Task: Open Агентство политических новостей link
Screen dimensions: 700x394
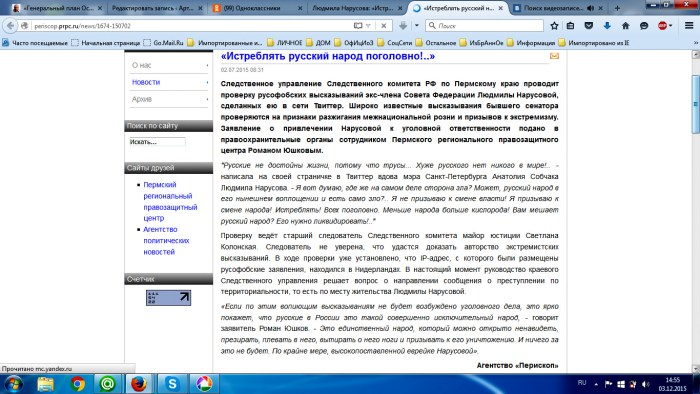Action: (x=166, y=241)
